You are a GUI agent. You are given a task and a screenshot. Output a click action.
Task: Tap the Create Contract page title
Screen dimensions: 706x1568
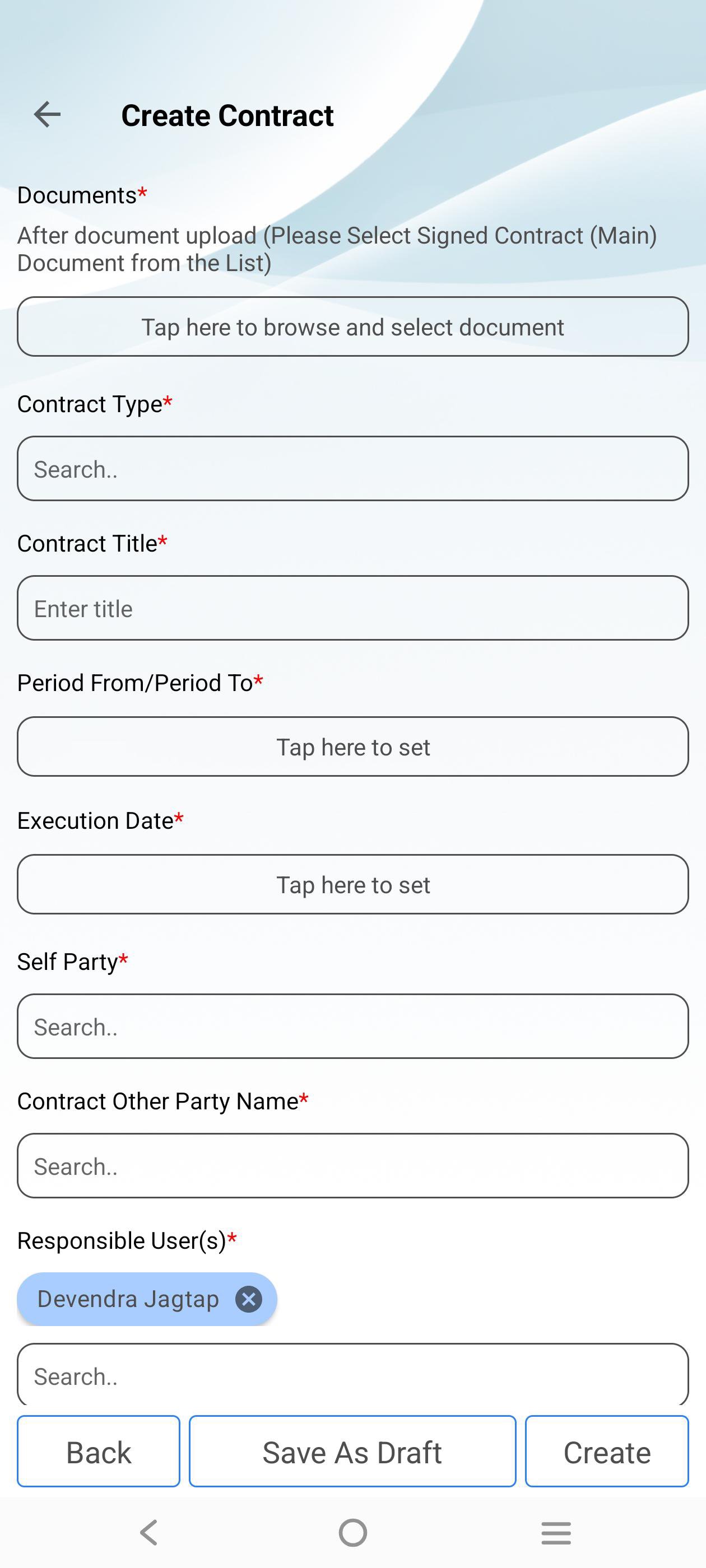(227, 115)
